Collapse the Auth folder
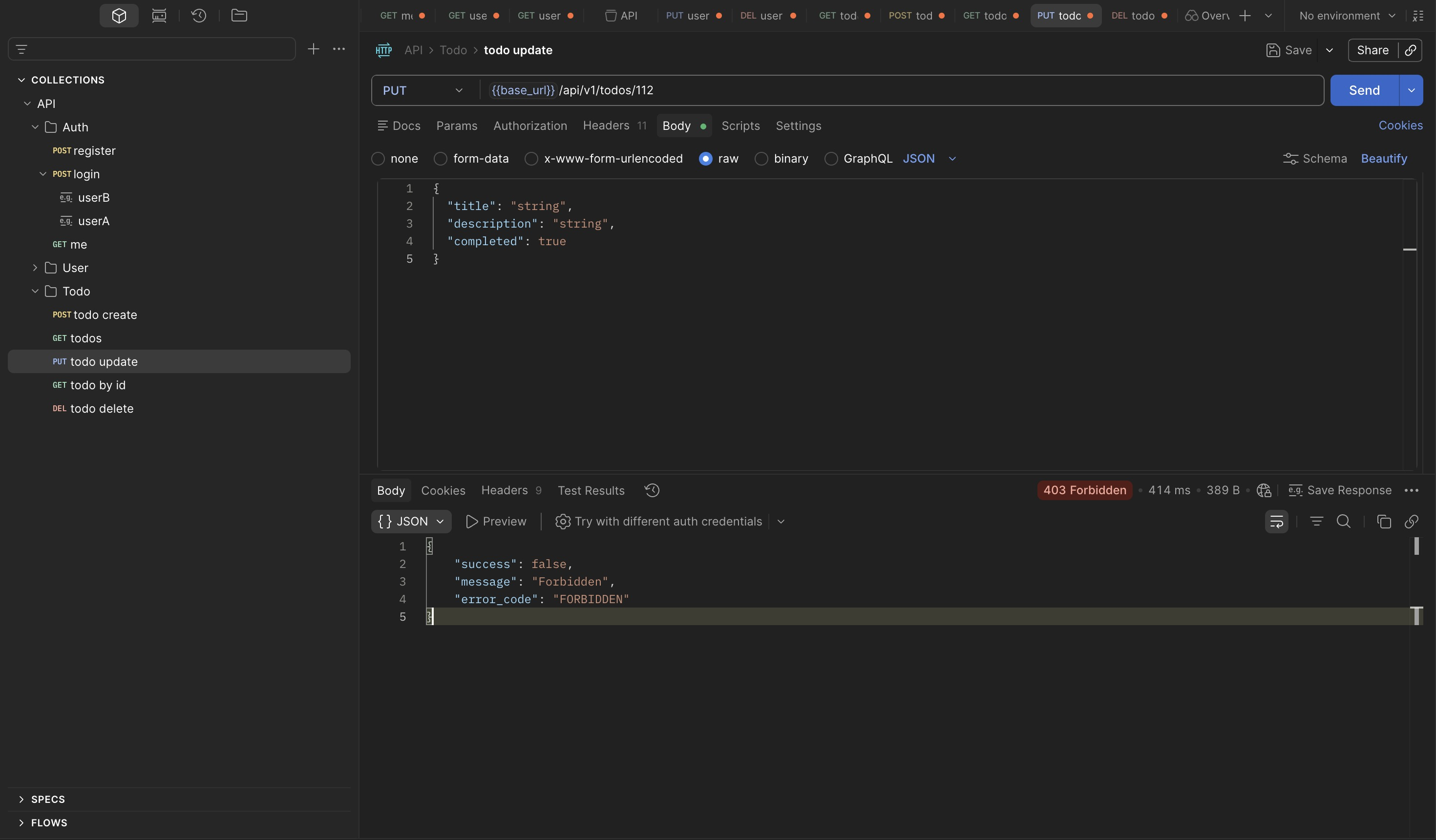 point(35,127)
